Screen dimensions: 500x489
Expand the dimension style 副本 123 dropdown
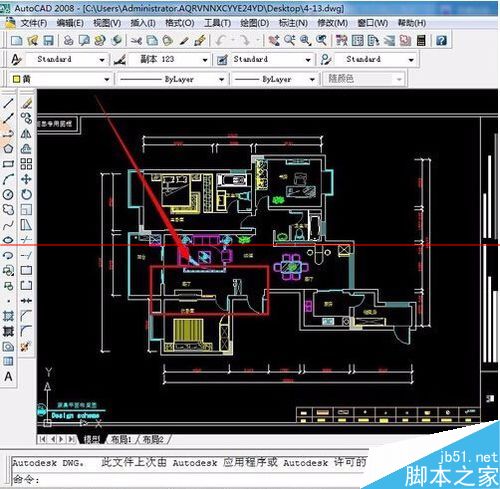[x=205, y=60]
